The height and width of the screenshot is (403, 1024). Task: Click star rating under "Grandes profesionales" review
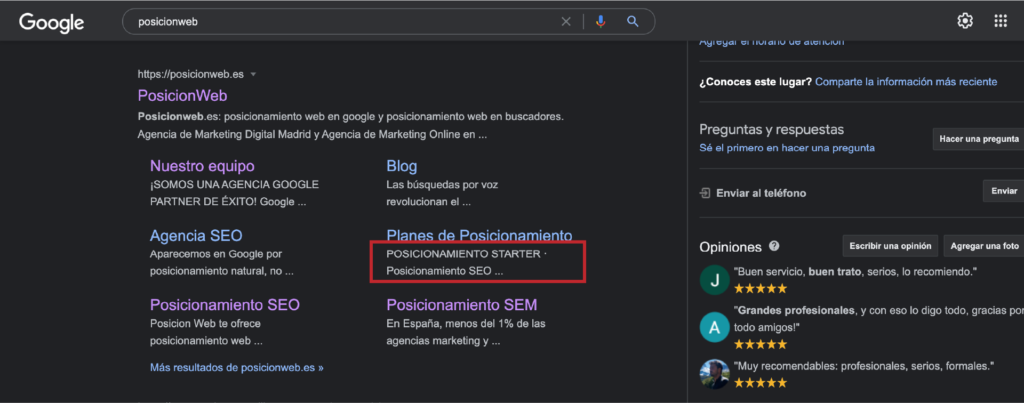point(760,344)
